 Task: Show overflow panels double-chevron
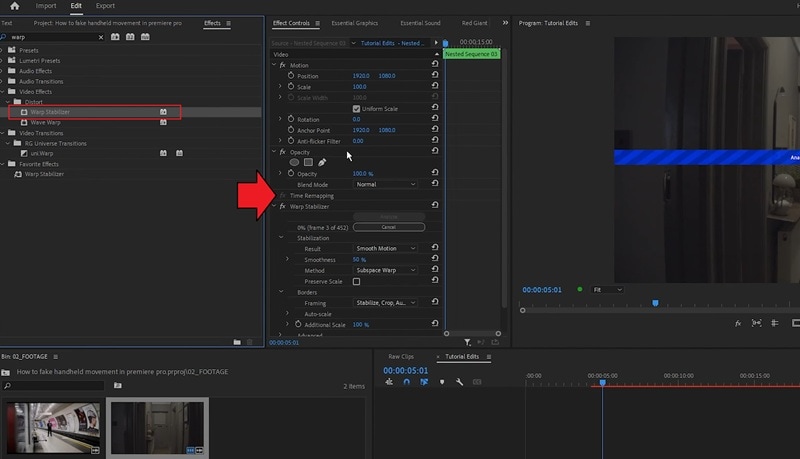click(x=505, y=22)
